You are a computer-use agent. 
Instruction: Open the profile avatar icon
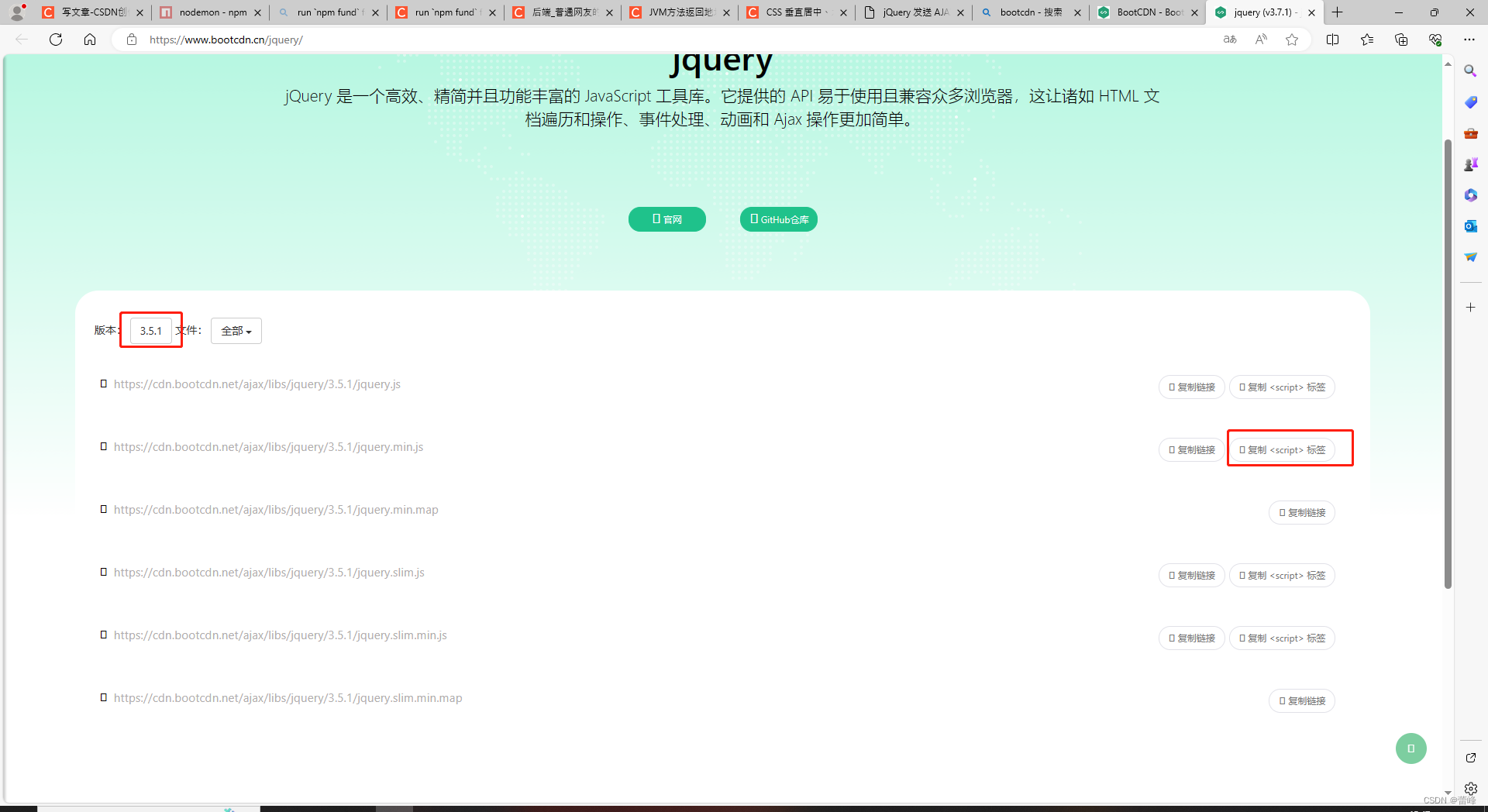[x=17, y=12]
